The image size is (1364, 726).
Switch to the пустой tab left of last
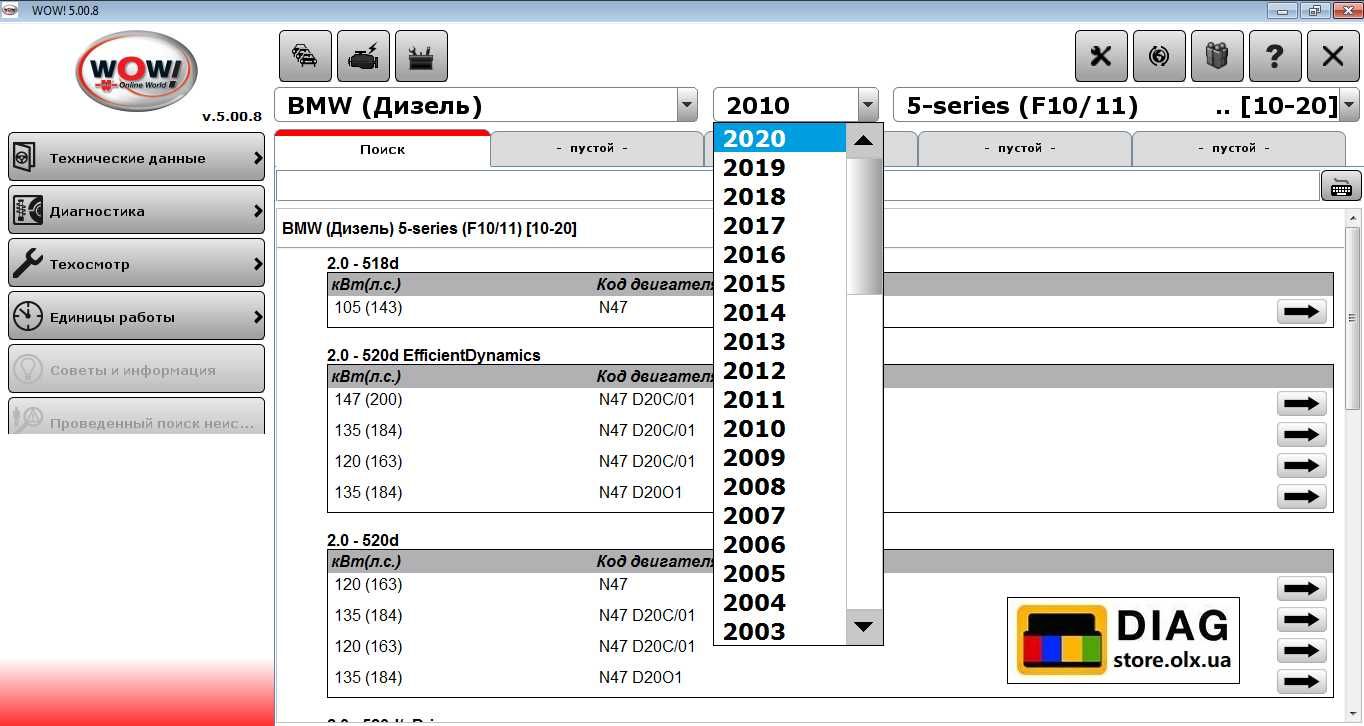[1024, 148]
